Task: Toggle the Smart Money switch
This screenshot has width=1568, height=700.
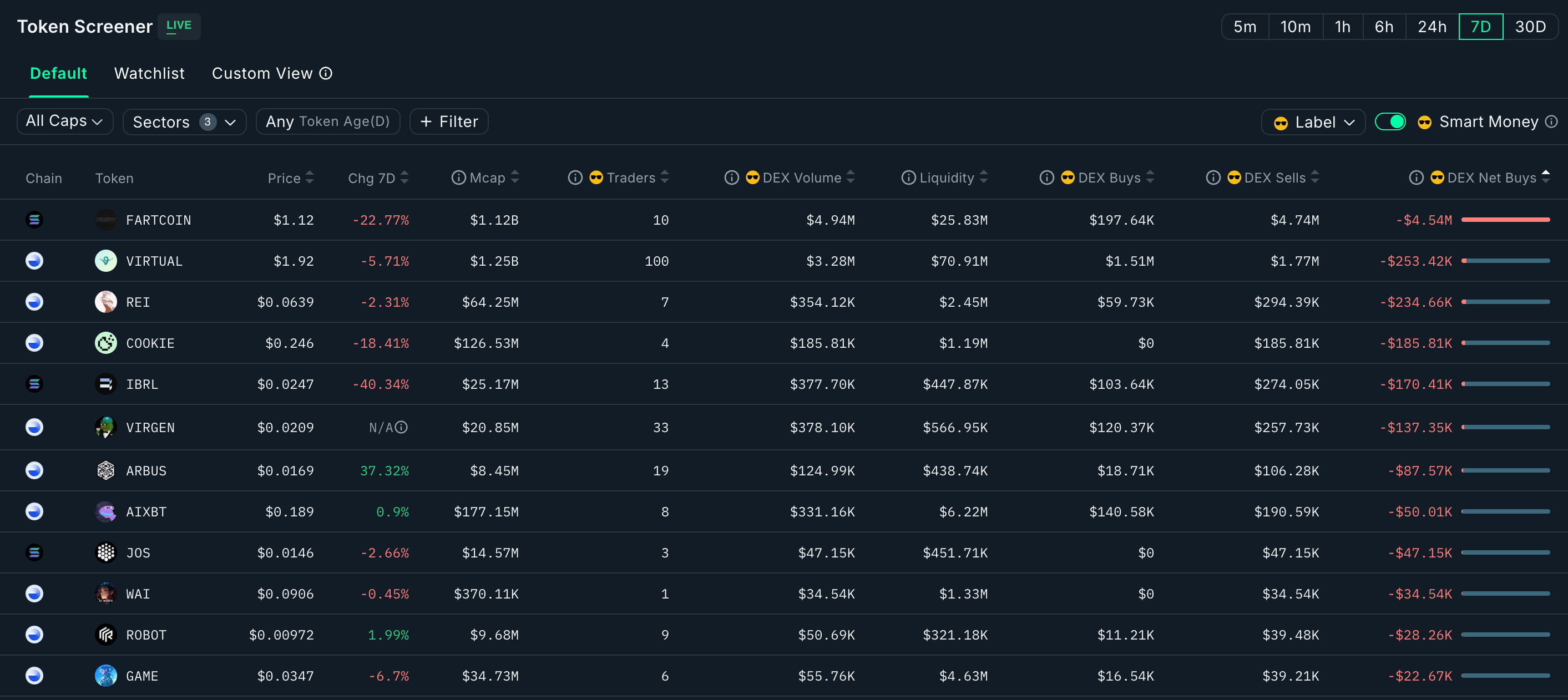Action: coord(1390,121)
